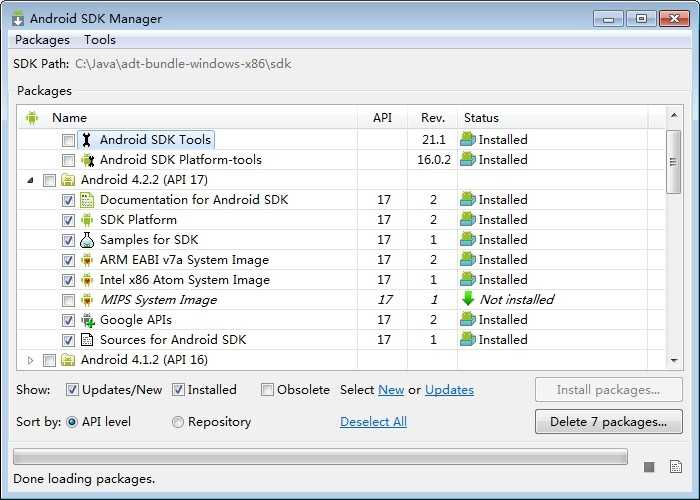This screenshot has height=500, width=700.
Task: Check the MIPS System Image checkbox
Action: [68, 300]
